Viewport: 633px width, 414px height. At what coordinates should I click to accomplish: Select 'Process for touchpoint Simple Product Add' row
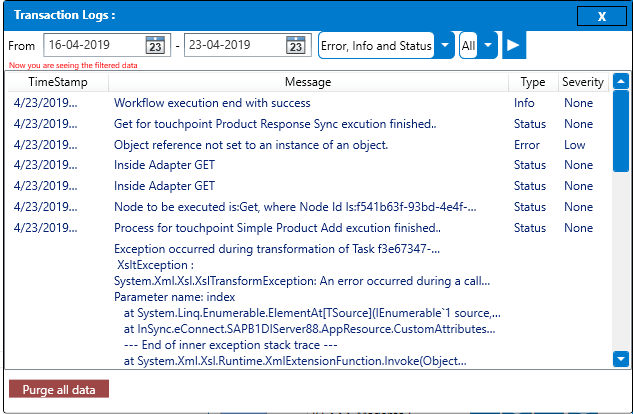[x=309, y=228]
